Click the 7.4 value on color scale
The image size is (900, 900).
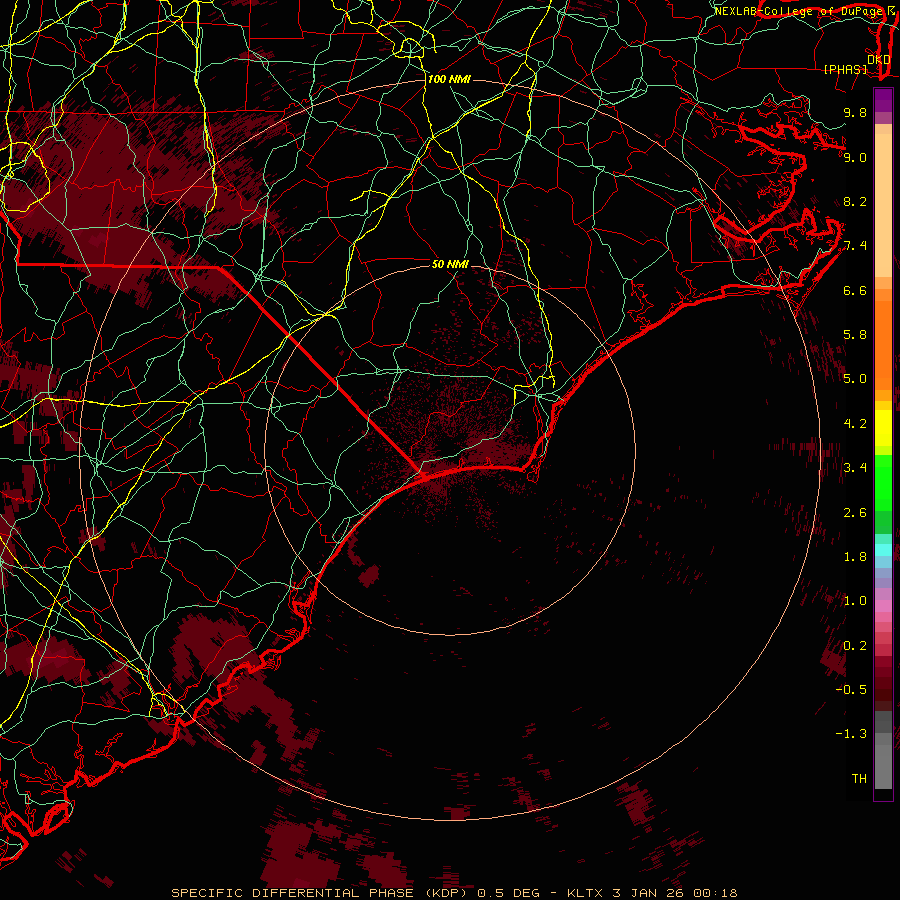pyautogui.click(x=855, y=246)
